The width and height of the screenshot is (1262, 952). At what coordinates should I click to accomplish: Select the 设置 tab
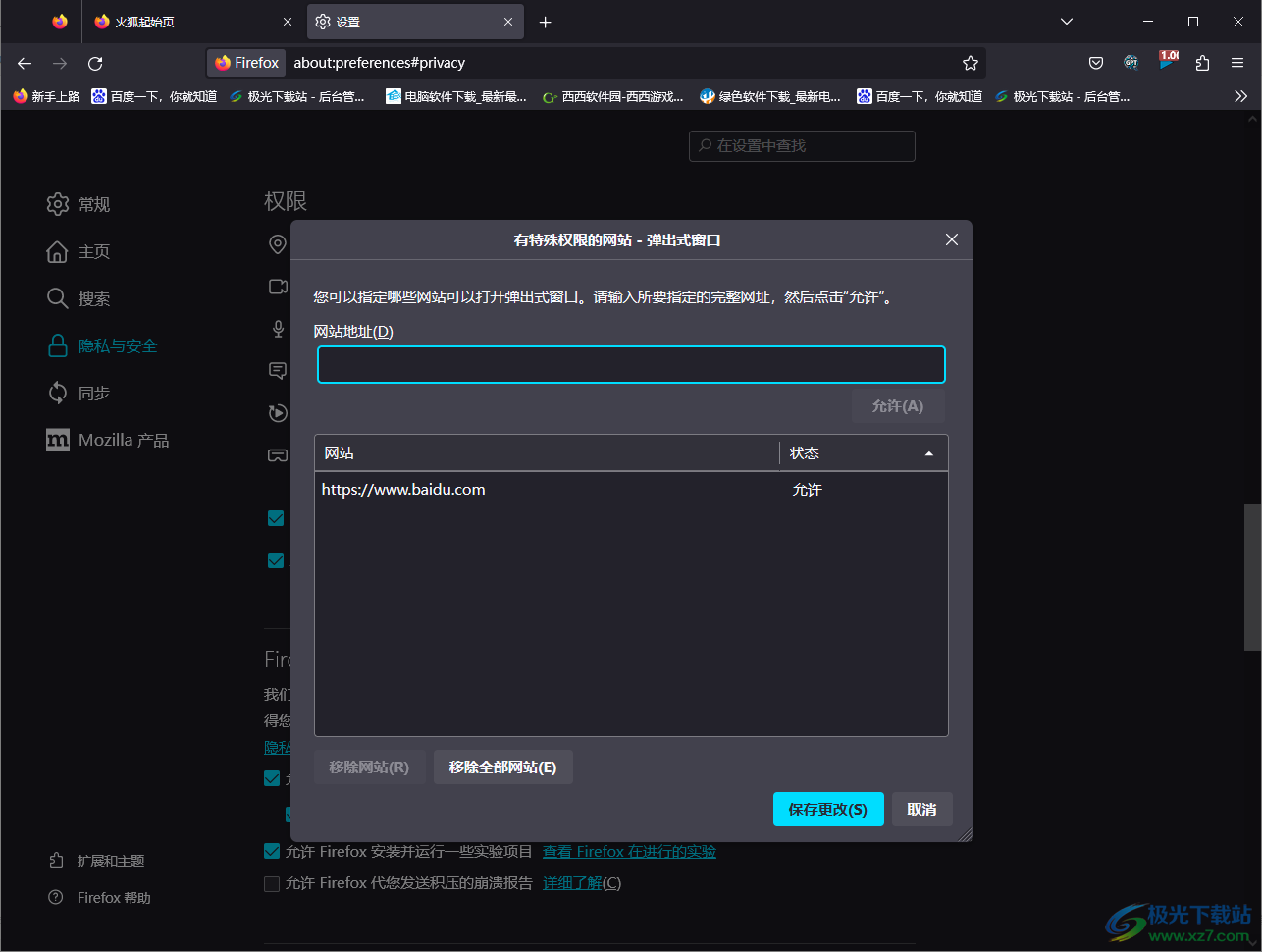(415, 22)
